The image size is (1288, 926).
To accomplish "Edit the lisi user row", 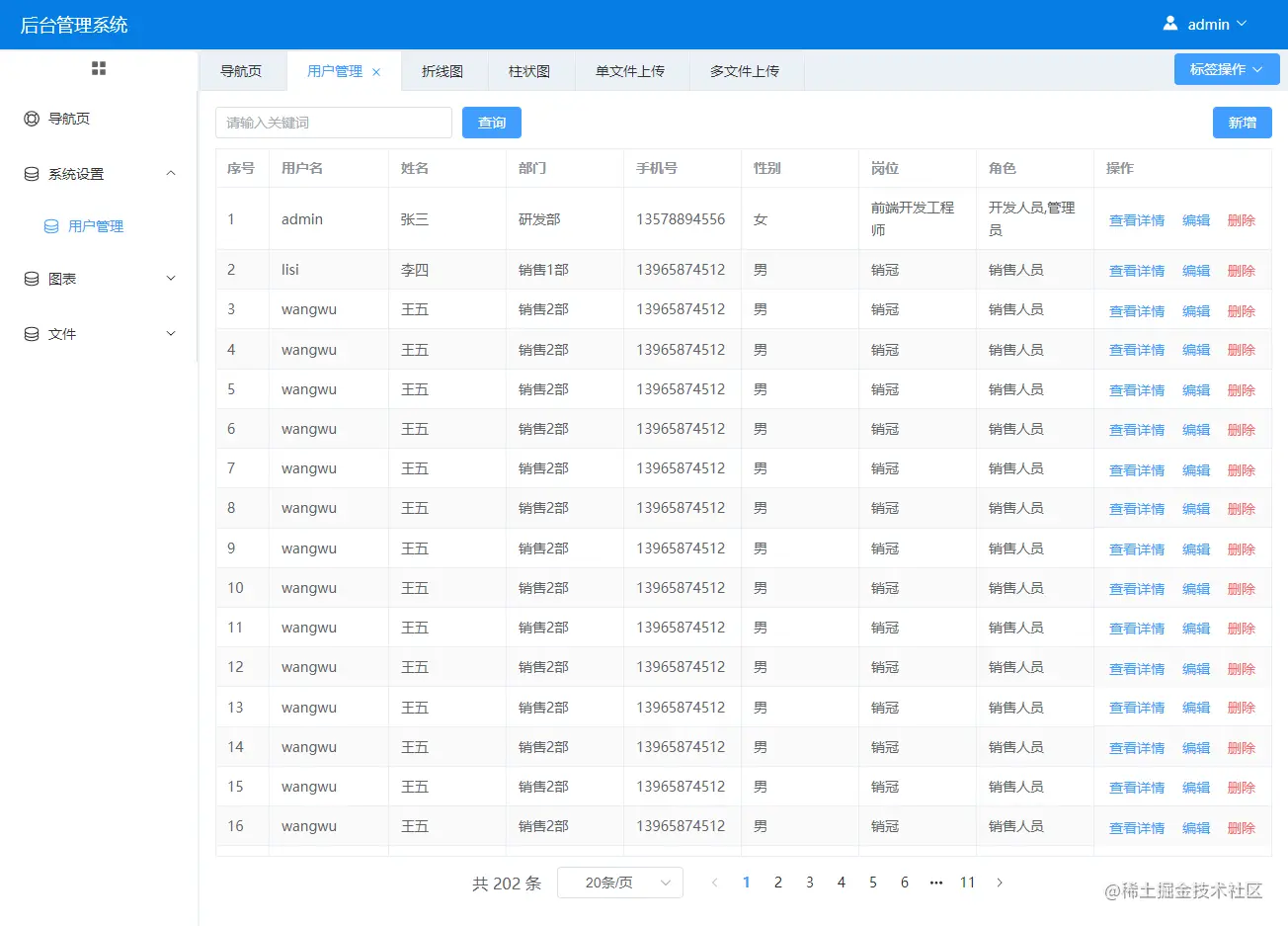I will click(1196, 271).
